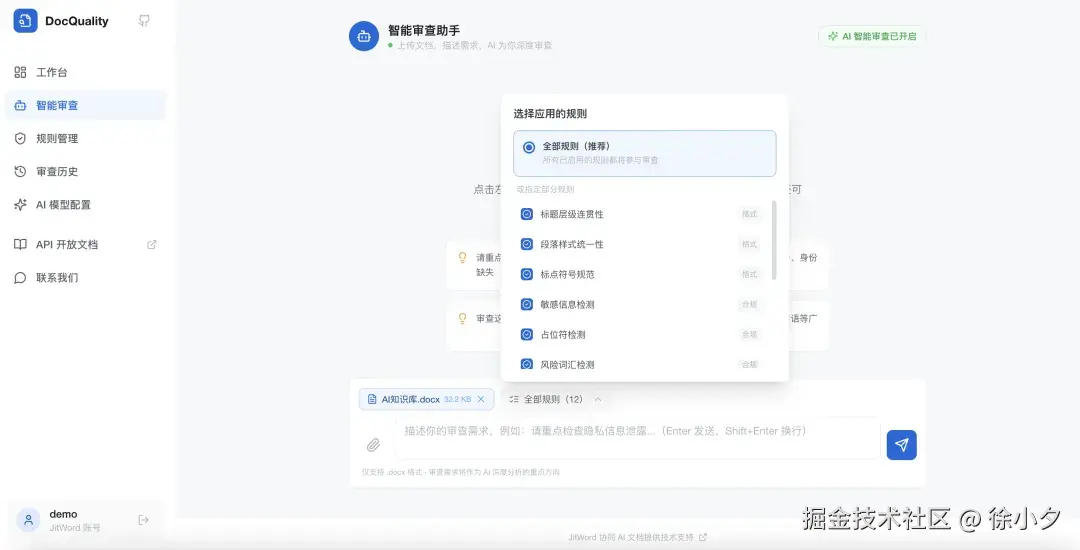
Task: Focus the 描述你的审查需求 input box
Action: pyautogui.click(x=637, y=438)
